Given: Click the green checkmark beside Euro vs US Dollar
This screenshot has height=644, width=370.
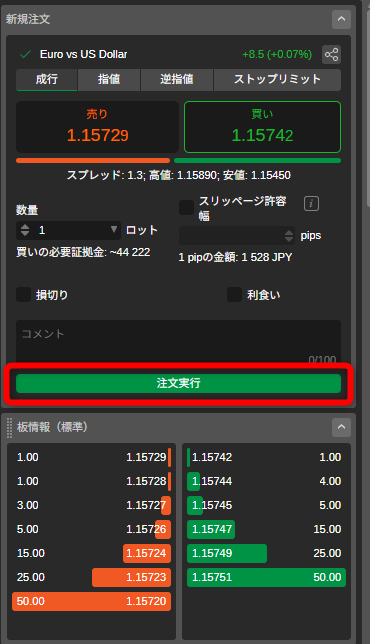Looking at the screenshot, I should tap(25, 54).
